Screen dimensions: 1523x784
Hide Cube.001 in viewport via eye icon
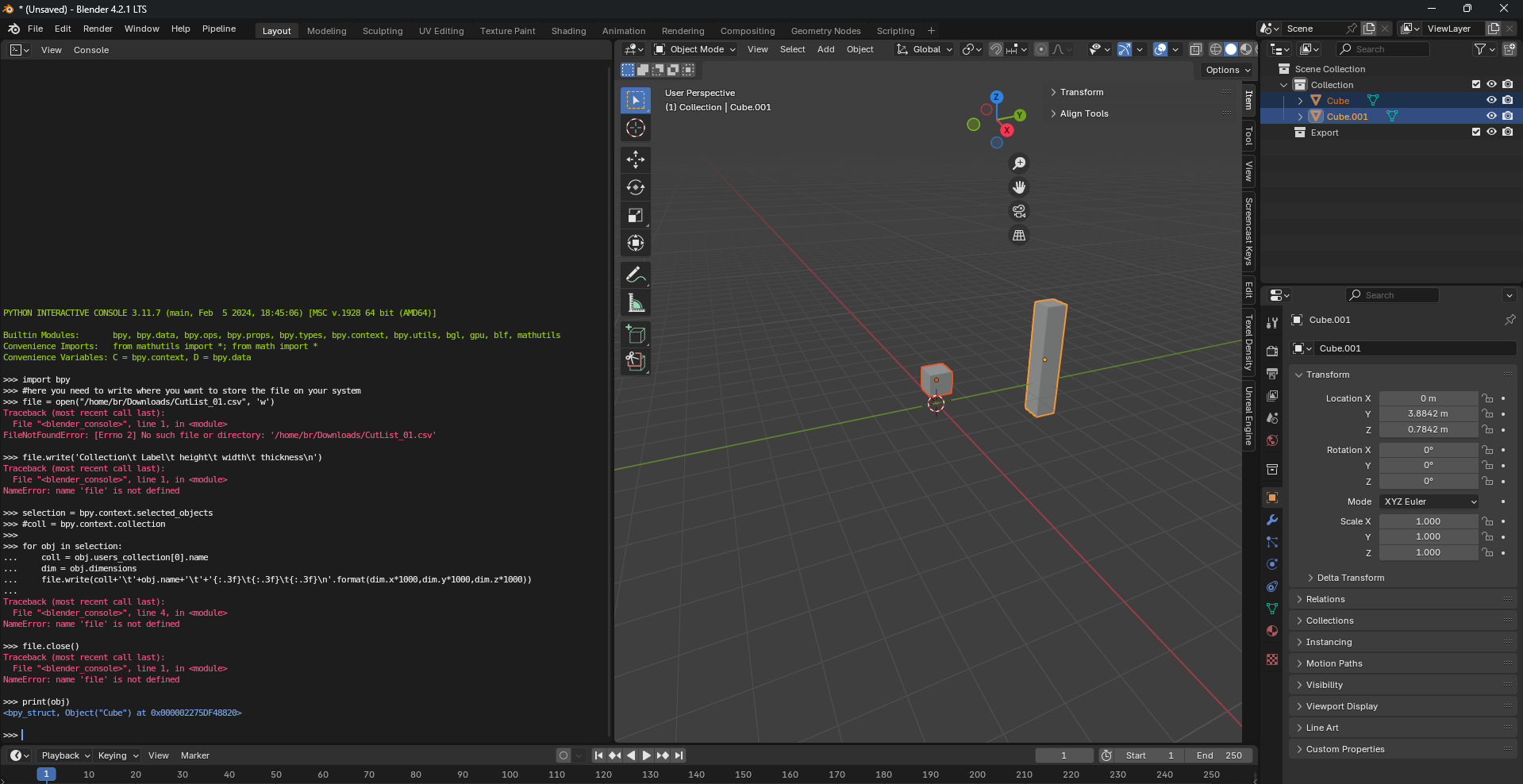1491,116
